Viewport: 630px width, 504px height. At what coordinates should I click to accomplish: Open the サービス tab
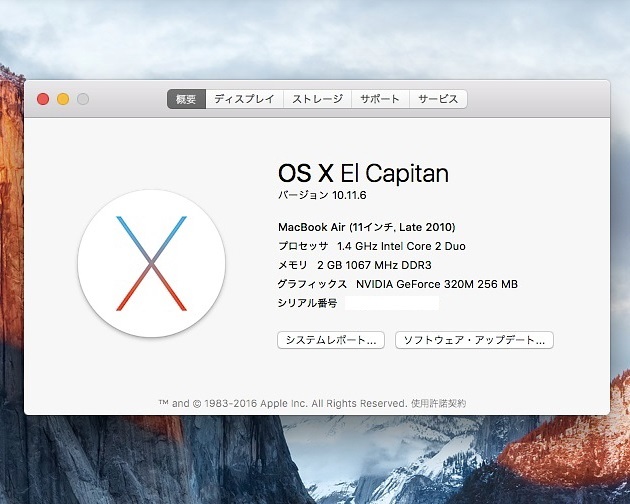(438, 99)
